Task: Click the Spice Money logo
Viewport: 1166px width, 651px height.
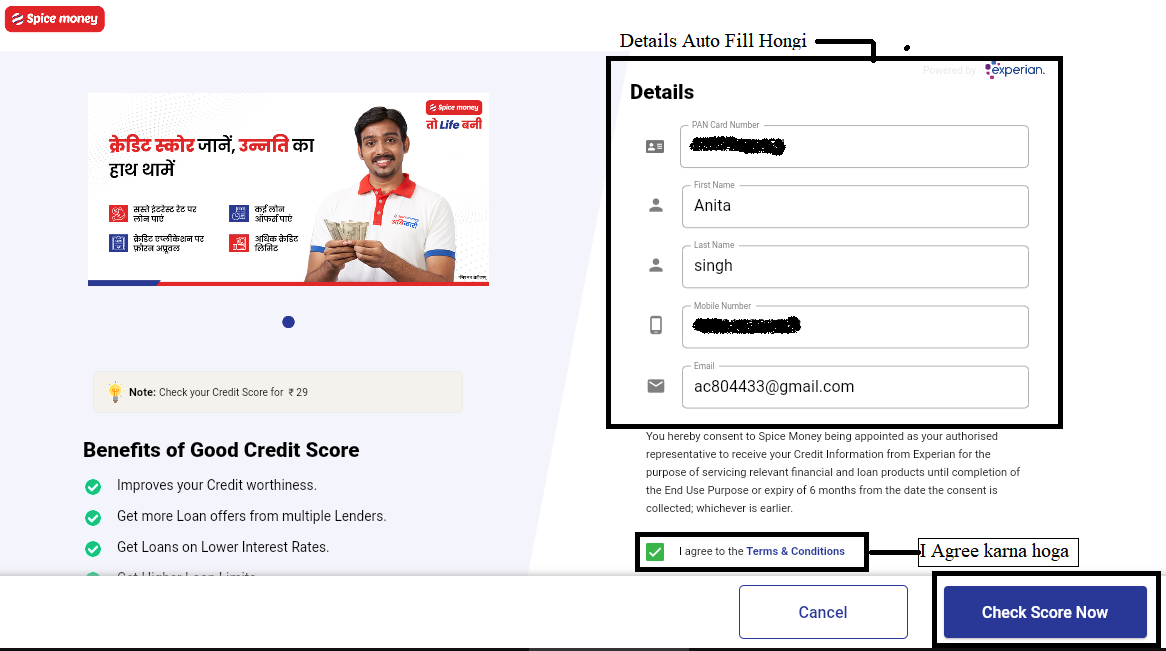Action: (55, 19)
